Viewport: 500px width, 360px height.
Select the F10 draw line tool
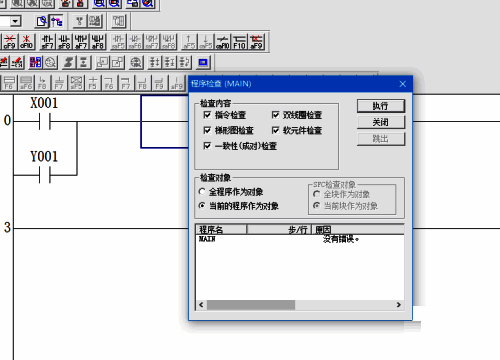pos(239,42)
